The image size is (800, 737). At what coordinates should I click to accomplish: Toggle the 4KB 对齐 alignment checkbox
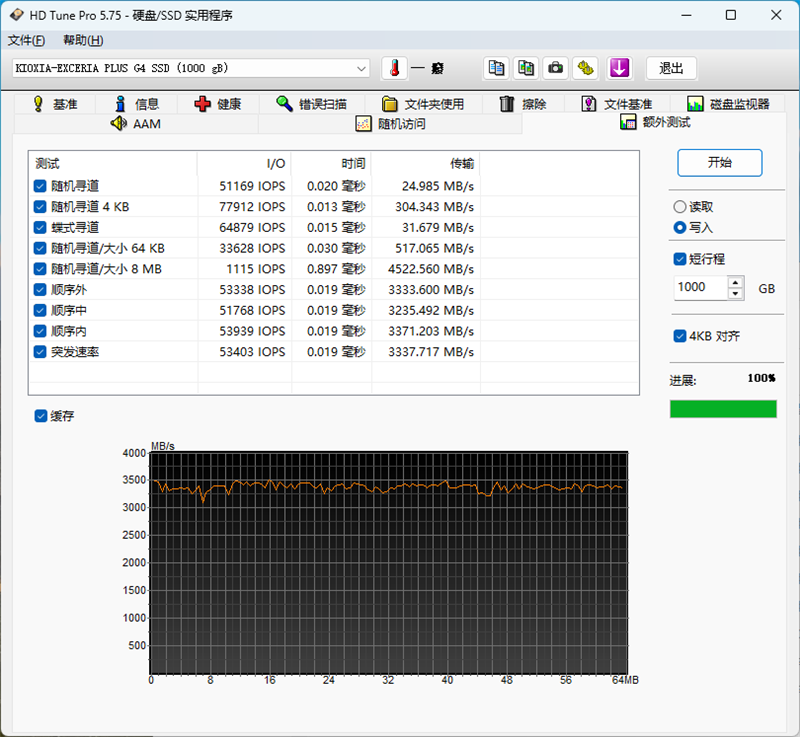680,336
